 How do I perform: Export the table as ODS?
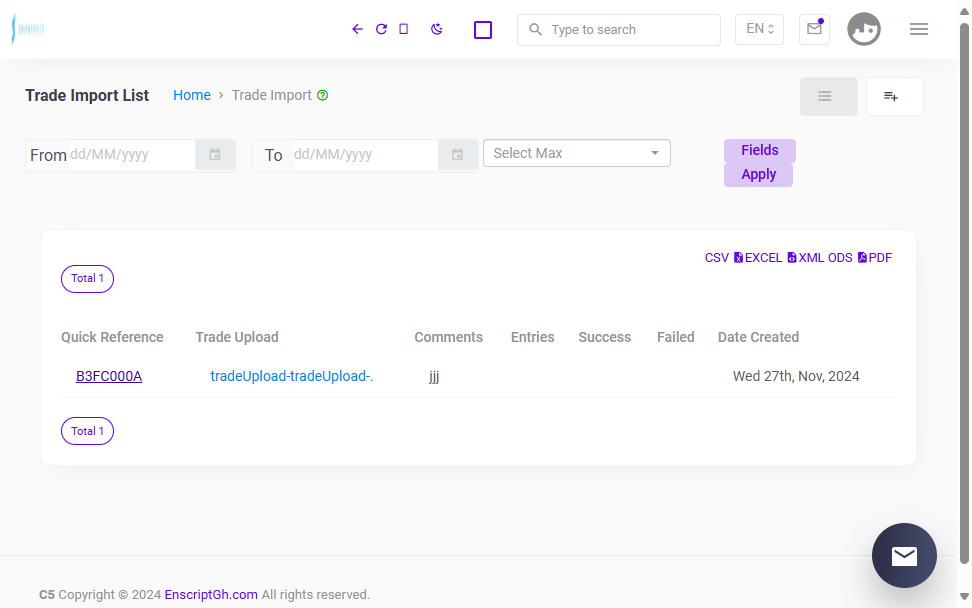click(840, 258)
